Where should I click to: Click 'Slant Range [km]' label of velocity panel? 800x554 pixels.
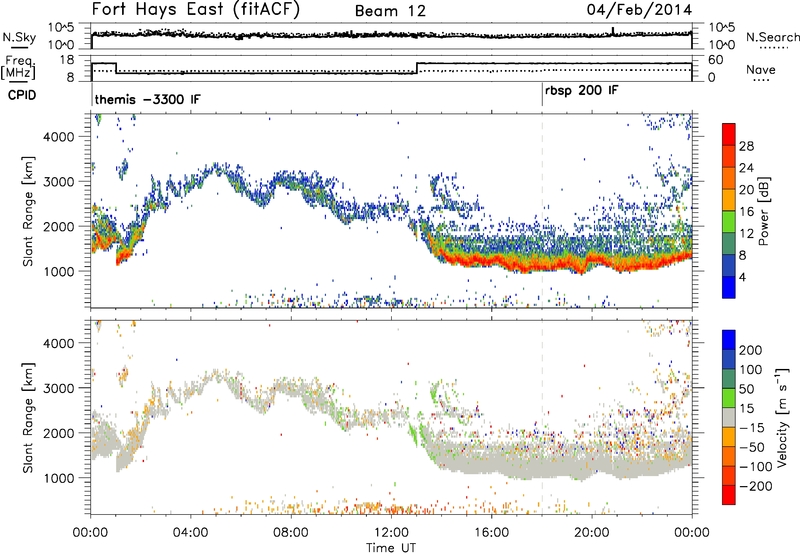point(28,417)
